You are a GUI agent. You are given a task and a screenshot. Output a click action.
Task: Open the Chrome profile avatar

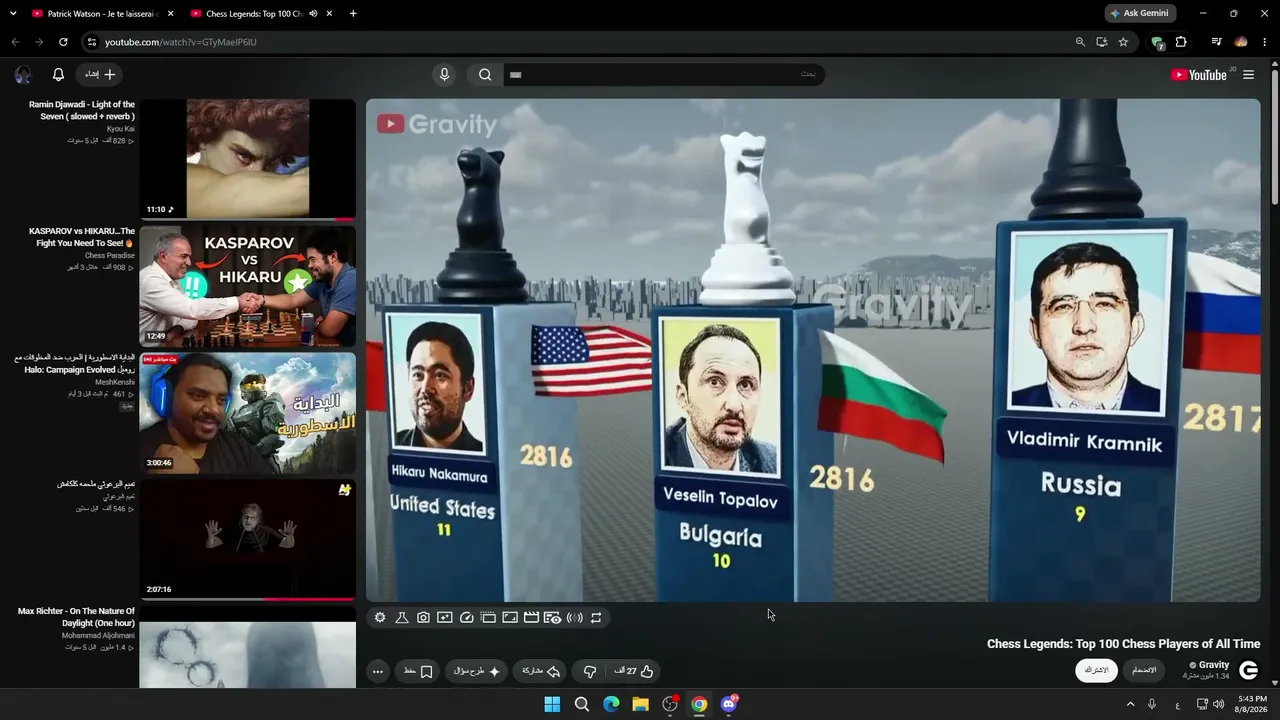[1241, 42]
